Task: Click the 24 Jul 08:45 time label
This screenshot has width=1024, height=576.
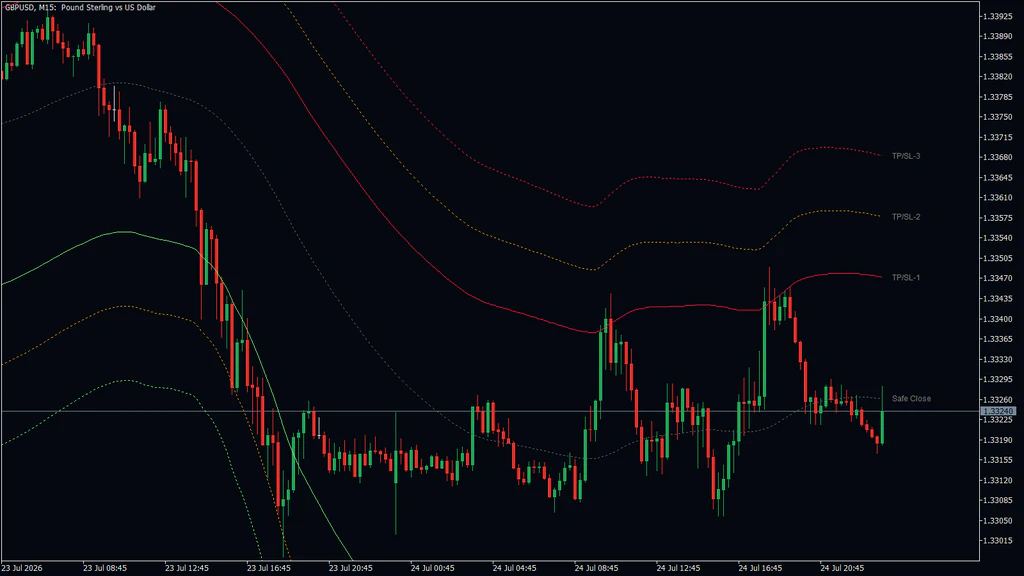Action: pyautogui.click(x=596, y=568)
